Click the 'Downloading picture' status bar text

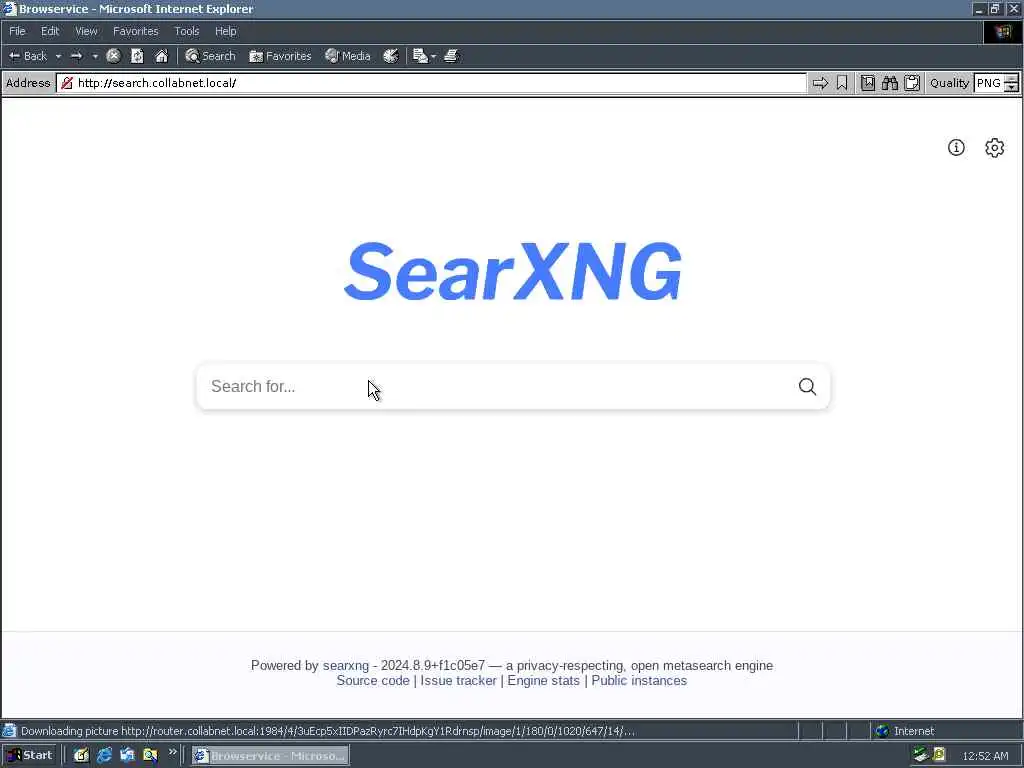click(328, 731)
